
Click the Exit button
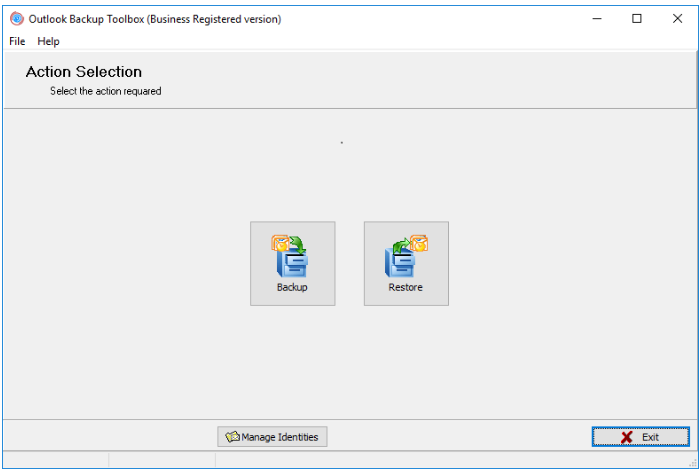pyautogui.click(x=641, y=437)
